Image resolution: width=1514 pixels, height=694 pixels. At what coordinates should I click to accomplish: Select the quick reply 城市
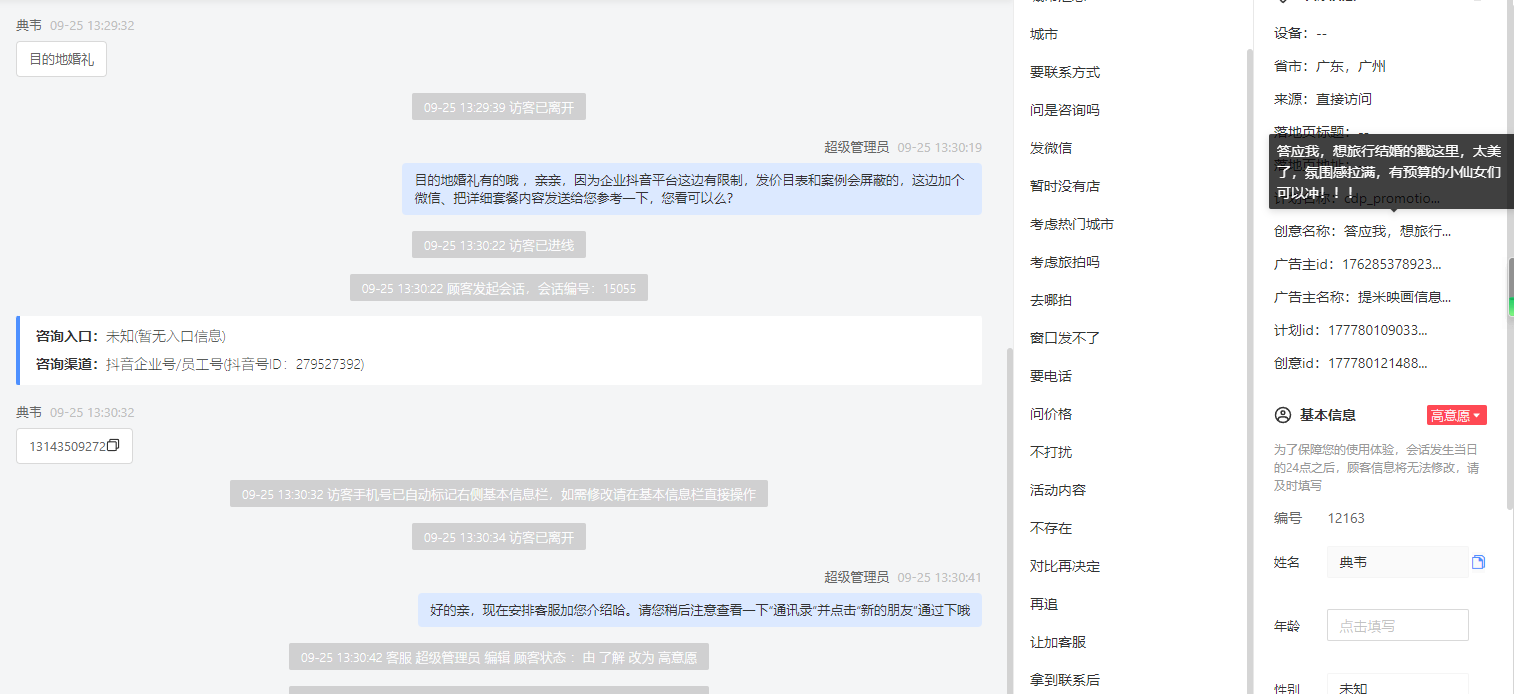pyautogui.click(x=1044, y=34)
